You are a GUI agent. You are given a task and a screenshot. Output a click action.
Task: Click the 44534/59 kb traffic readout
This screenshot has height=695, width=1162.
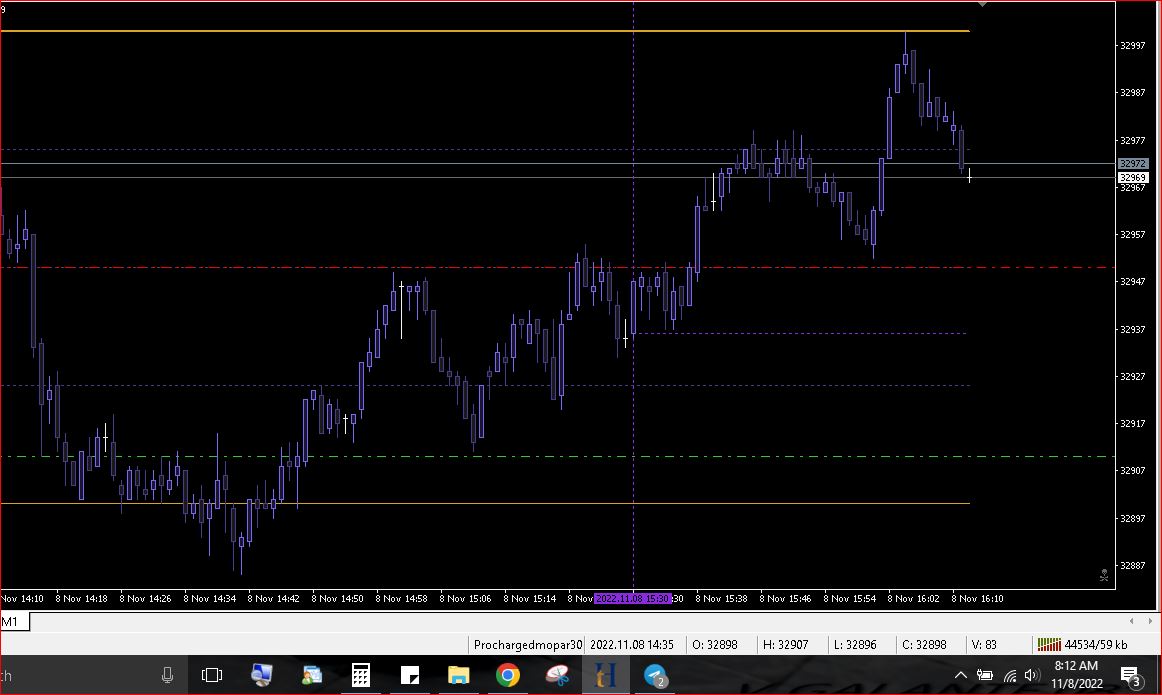[x=1095, y=645]
